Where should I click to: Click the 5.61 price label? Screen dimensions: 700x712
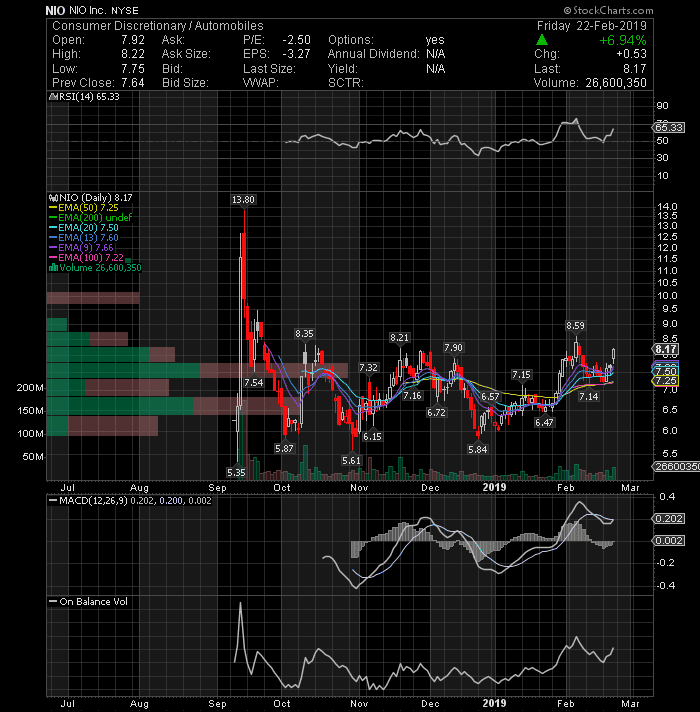[x=351, y=460]
